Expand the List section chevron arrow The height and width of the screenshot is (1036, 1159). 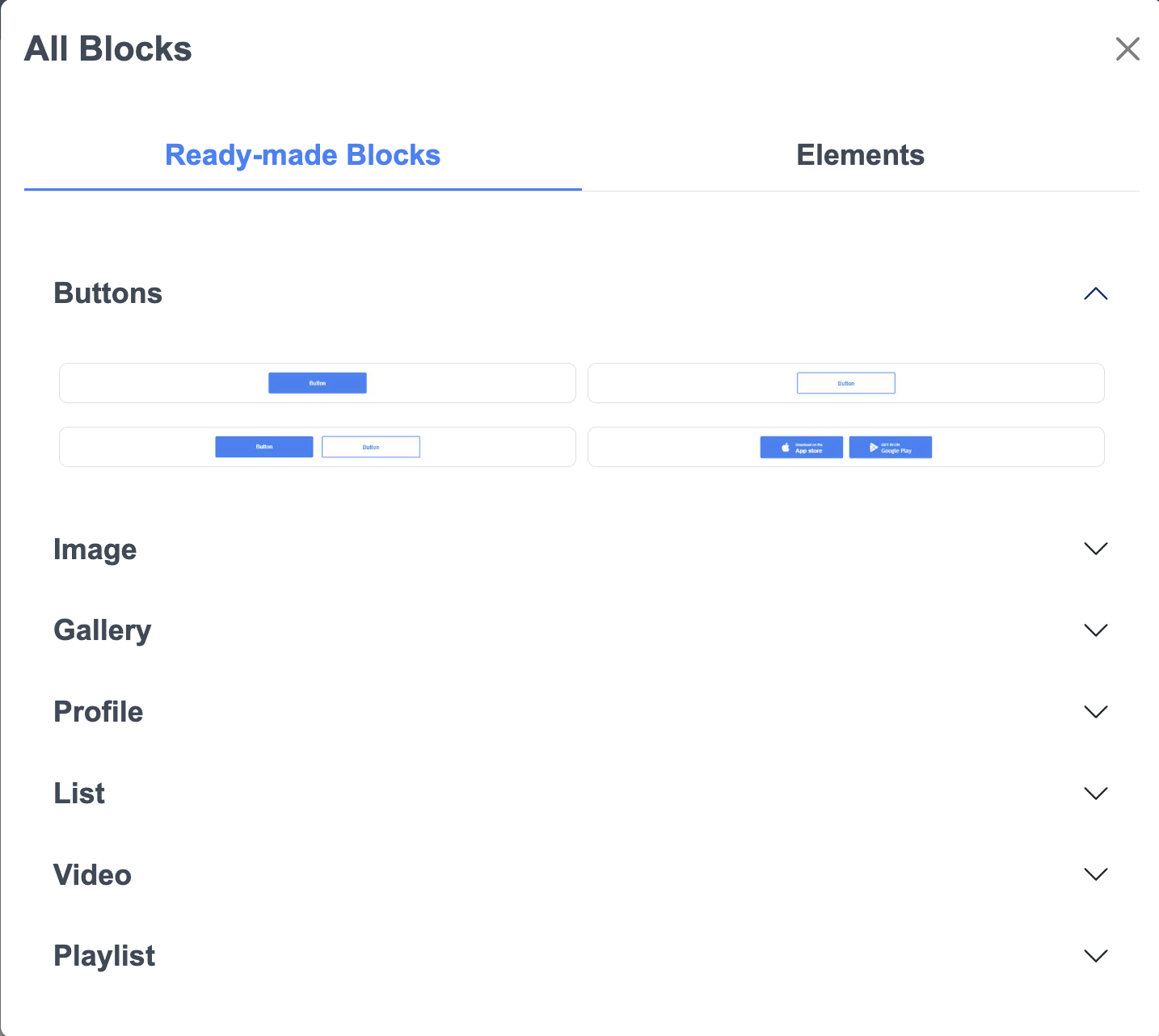click(x=1095, y=794)
